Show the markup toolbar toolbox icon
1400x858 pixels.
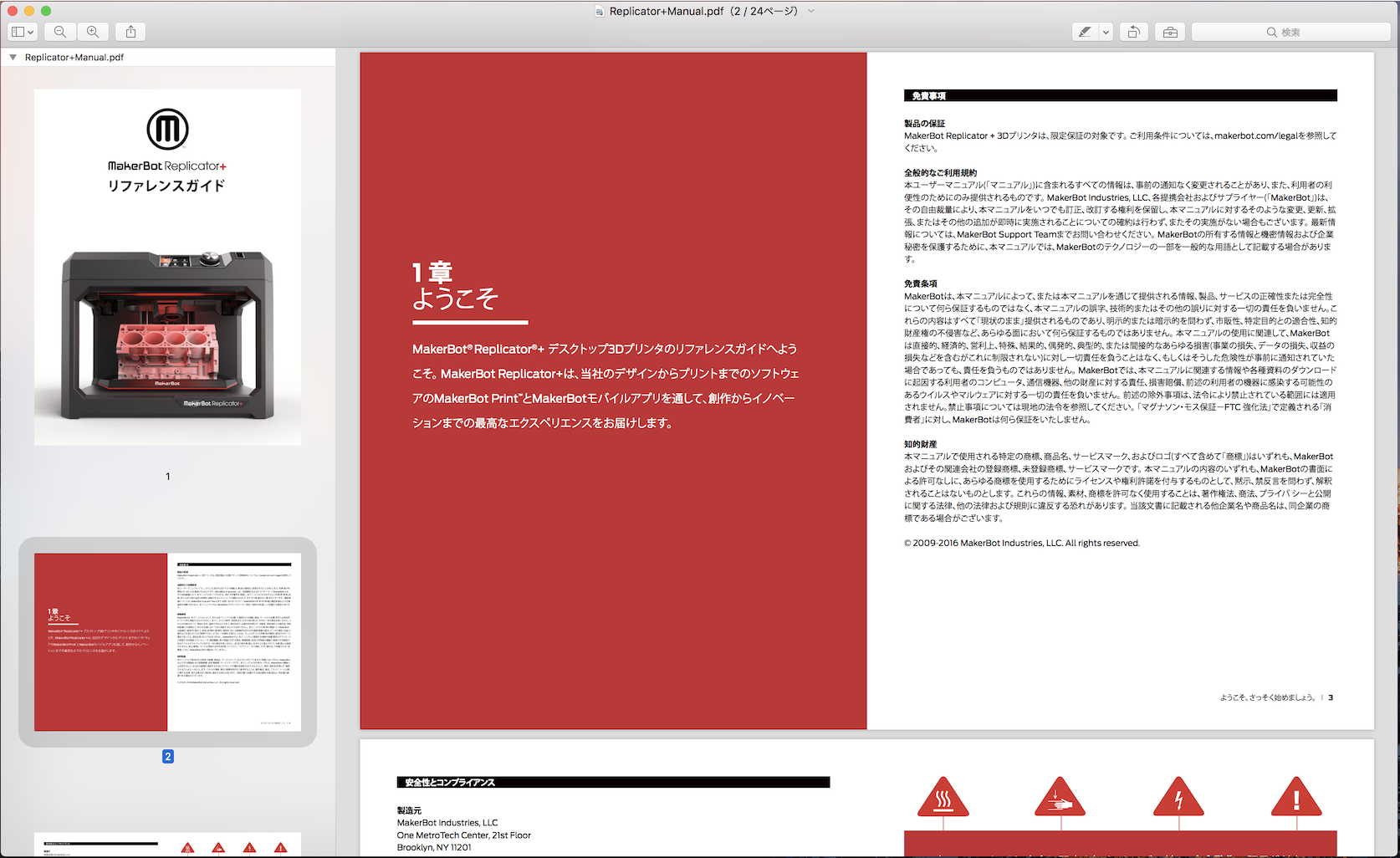pos(1170,32)
